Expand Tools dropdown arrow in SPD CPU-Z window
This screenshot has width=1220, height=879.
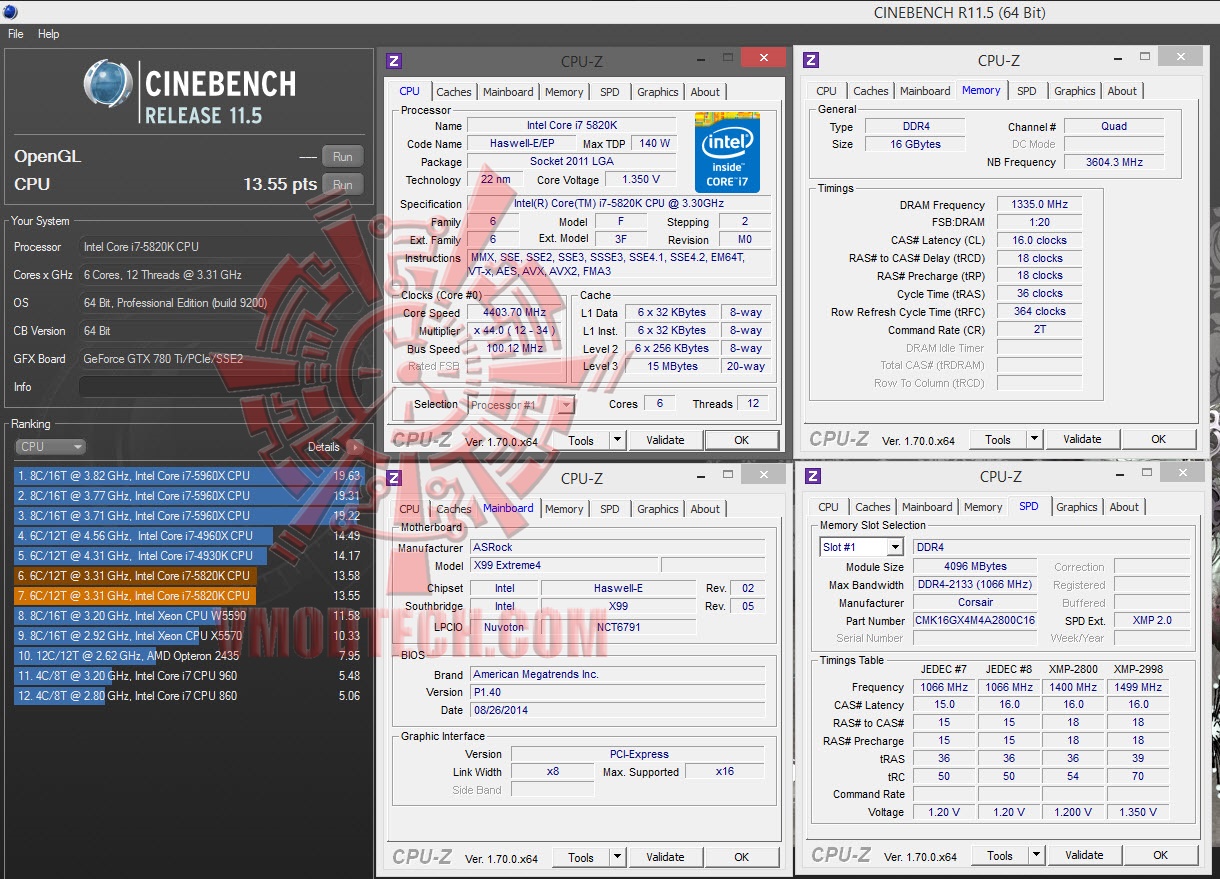pyautogui.click(x=1036, y=855)
